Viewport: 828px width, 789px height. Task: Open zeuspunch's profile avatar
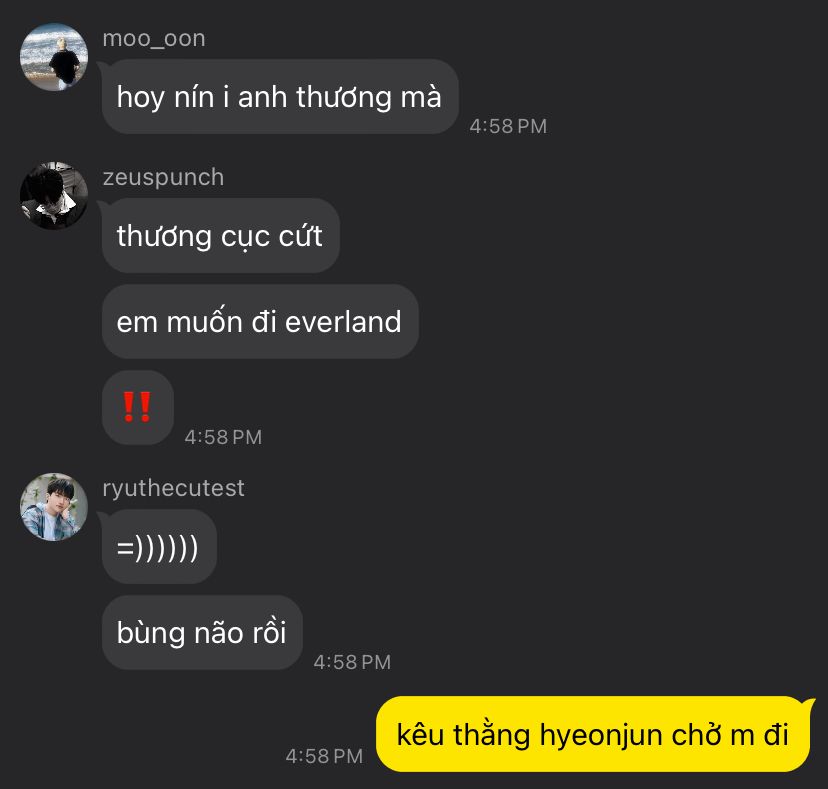click(54, 196)
